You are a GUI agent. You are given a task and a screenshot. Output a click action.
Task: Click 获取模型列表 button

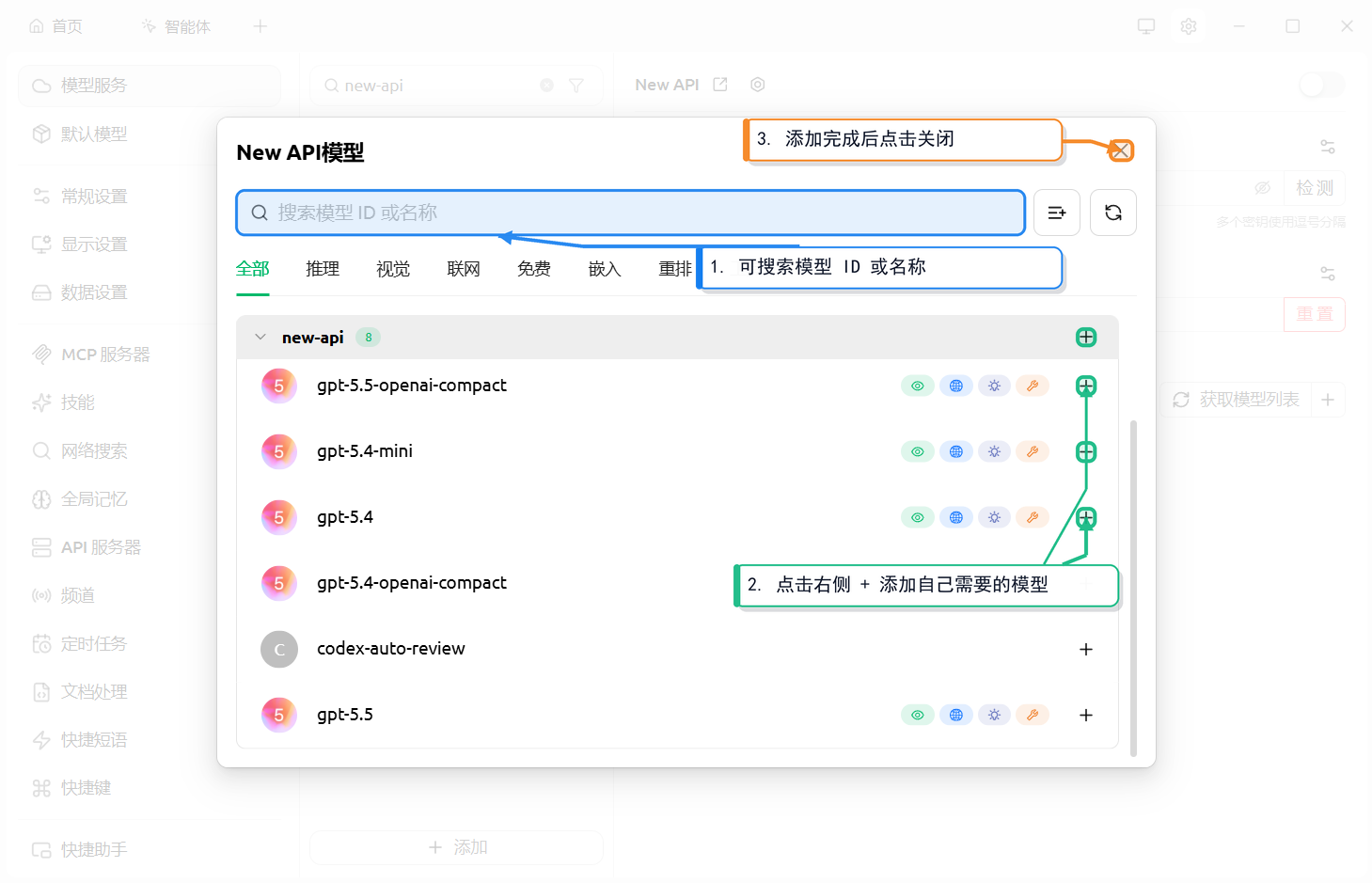point(1236,400)
